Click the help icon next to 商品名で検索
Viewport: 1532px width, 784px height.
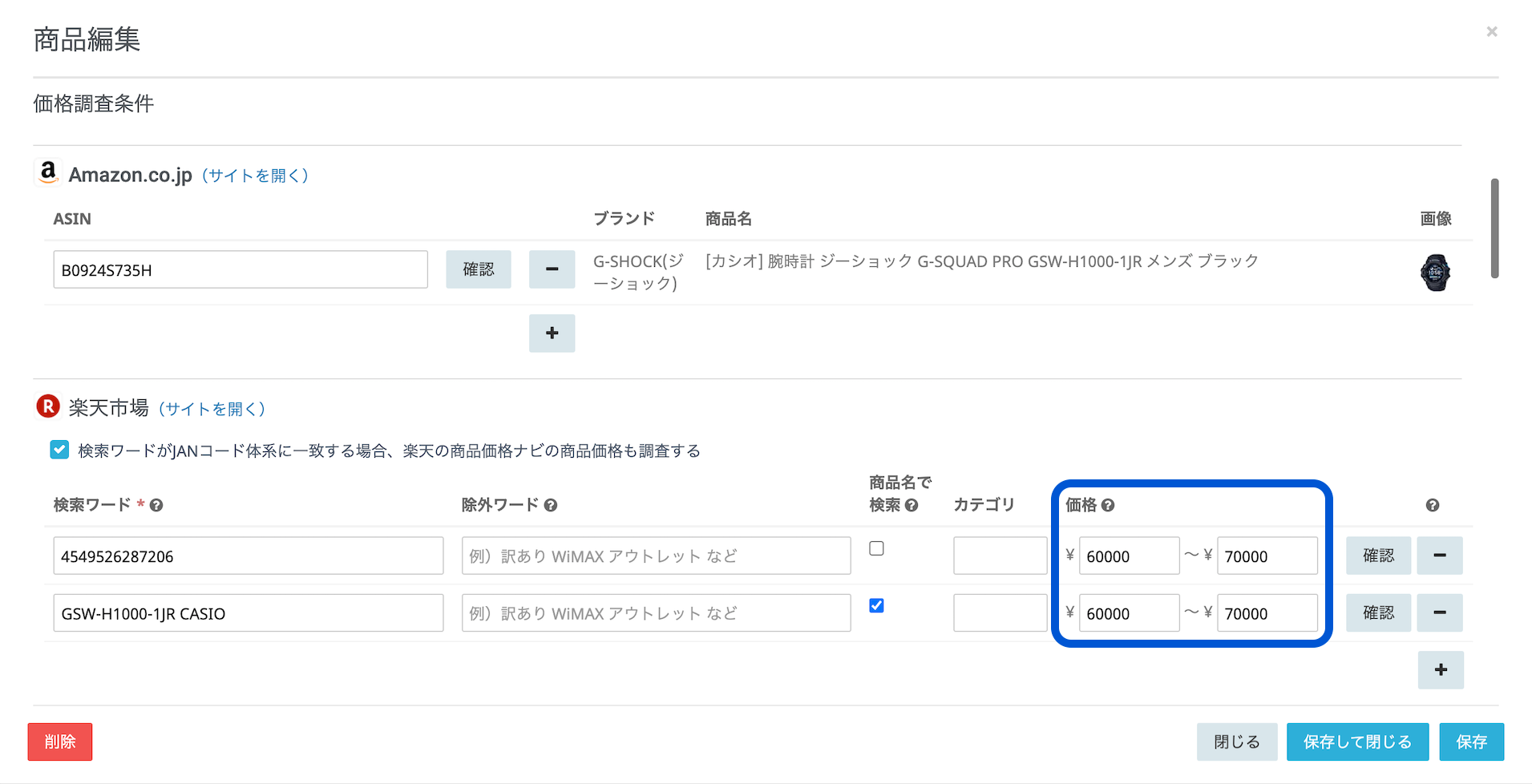point(912,505)
